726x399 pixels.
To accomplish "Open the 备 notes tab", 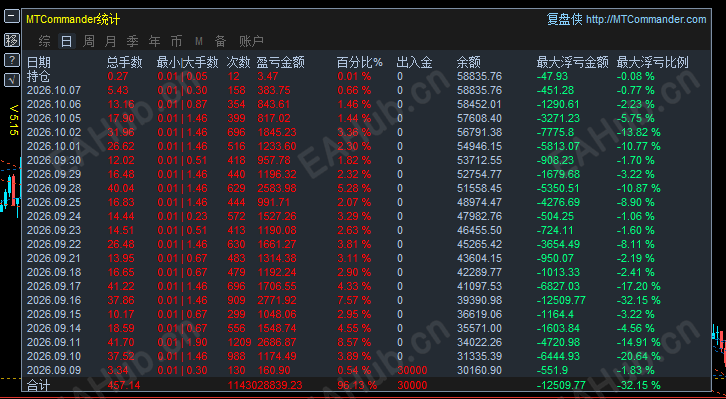I will point(220,41).
